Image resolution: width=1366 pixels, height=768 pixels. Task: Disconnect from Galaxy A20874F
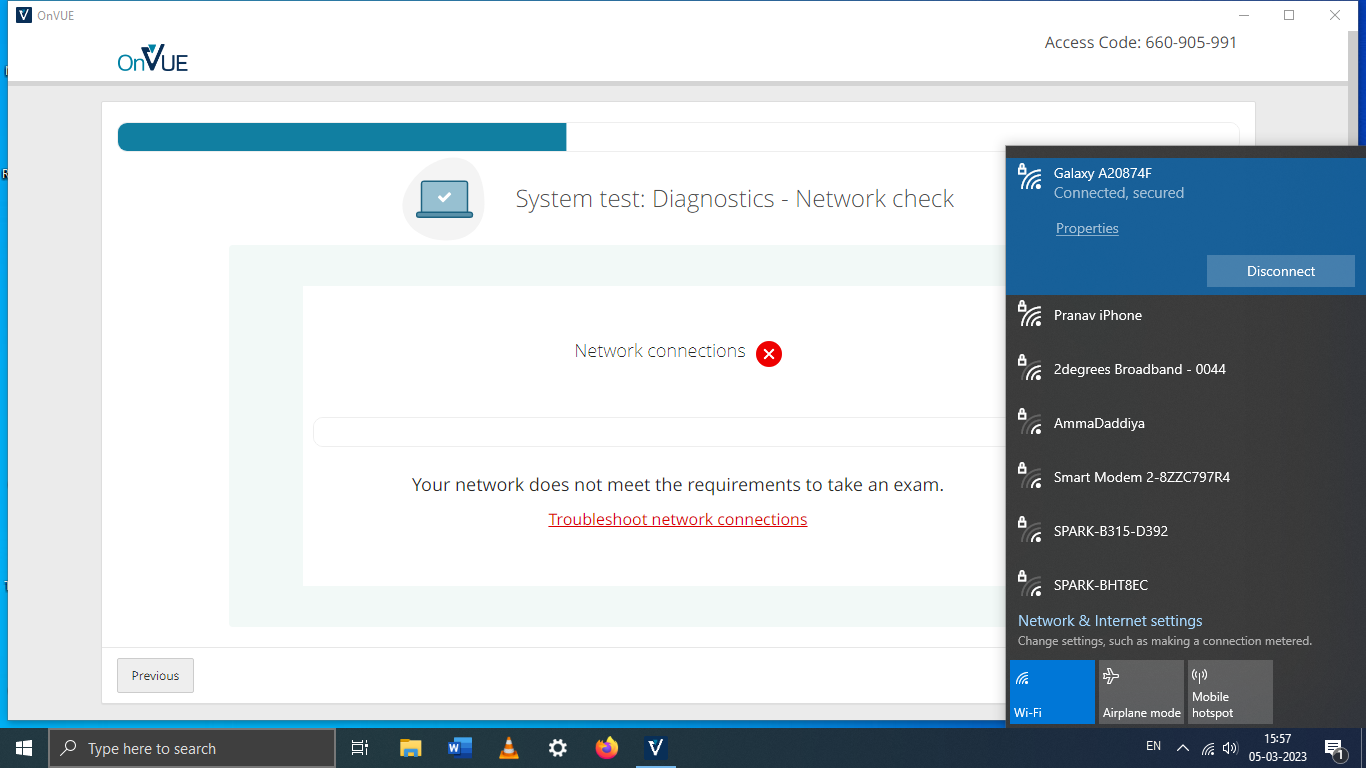coord(1280,271)
